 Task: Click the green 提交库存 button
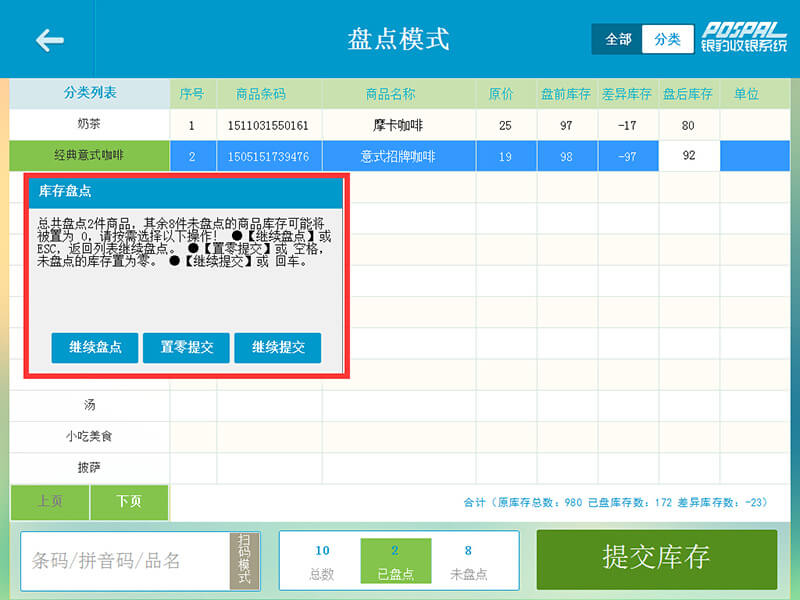(x=656, y=559)
